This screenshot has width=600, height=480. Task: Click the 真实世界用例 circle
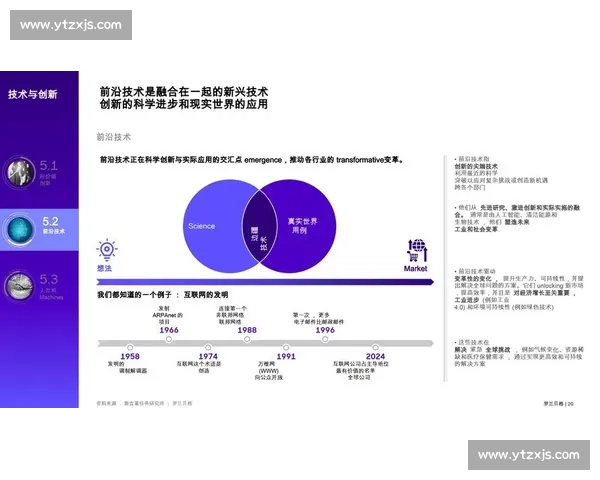(x=306, y=226)
